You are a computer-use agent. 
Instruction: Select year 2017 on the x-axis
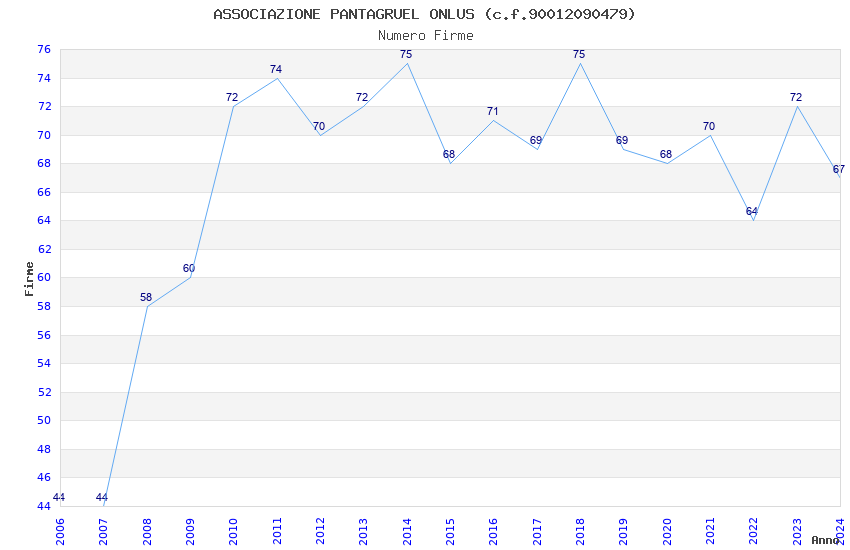point(537,531)
